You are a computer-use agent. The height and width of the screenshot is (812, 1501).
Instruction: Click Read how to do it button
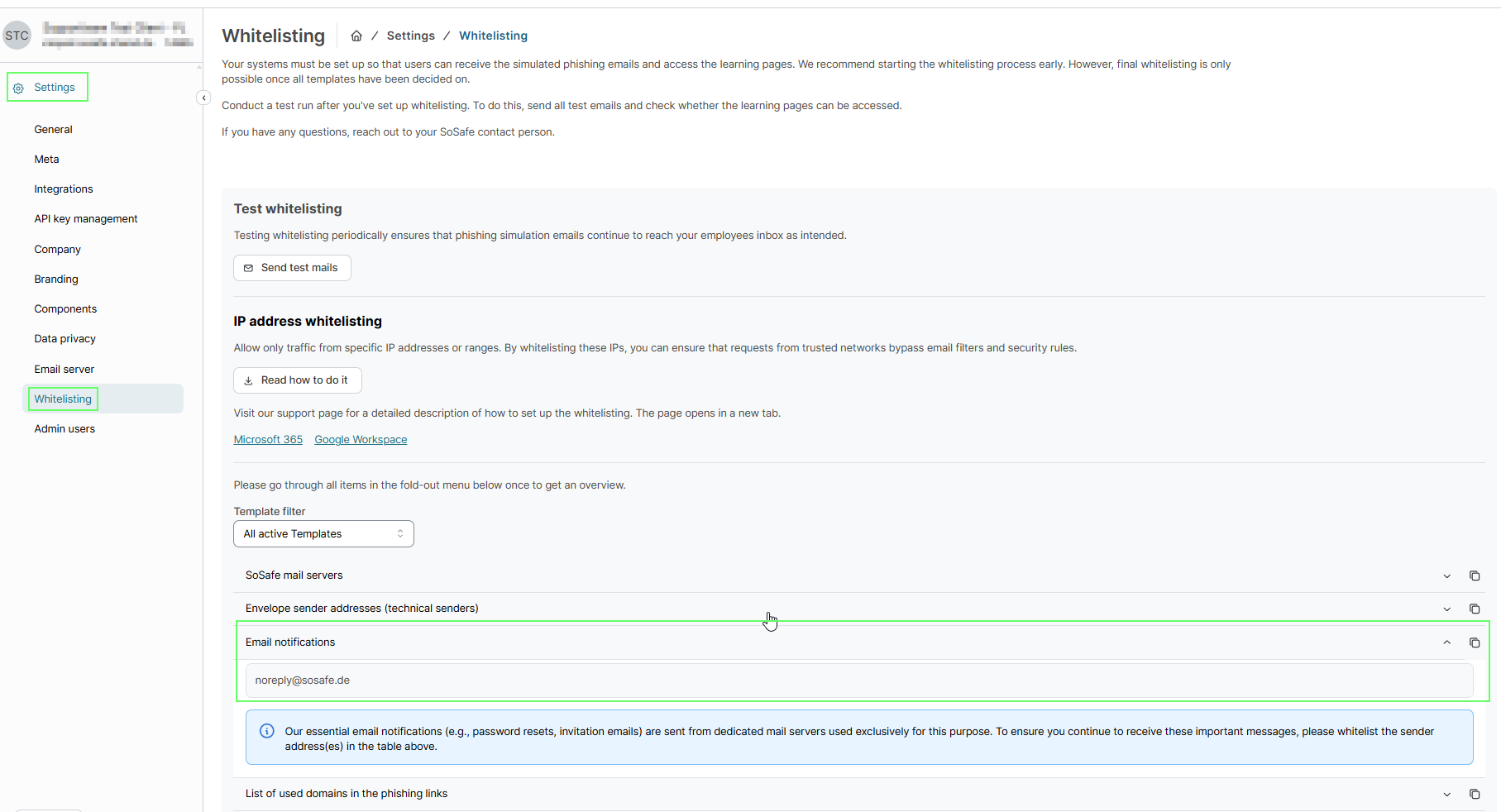pyautogui.click(x=298, y=380)
